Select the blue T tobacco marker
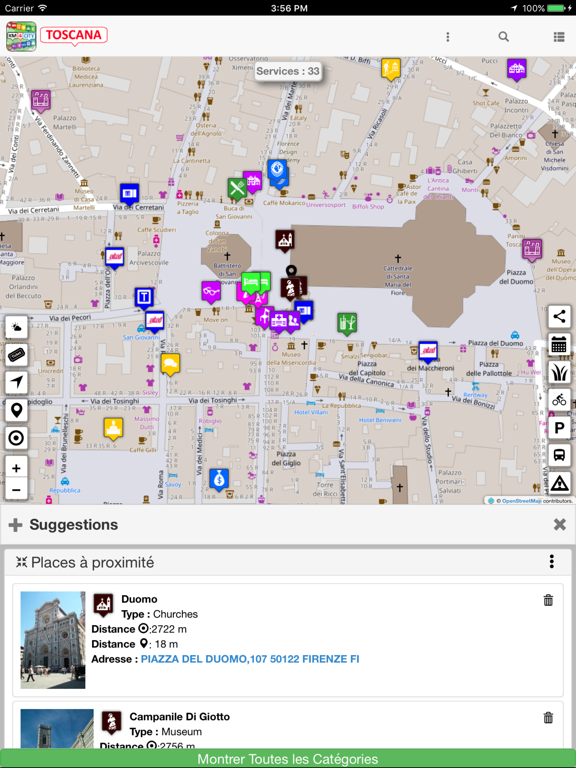The width and height of the screenshot is (576, 768). (144, 298)
